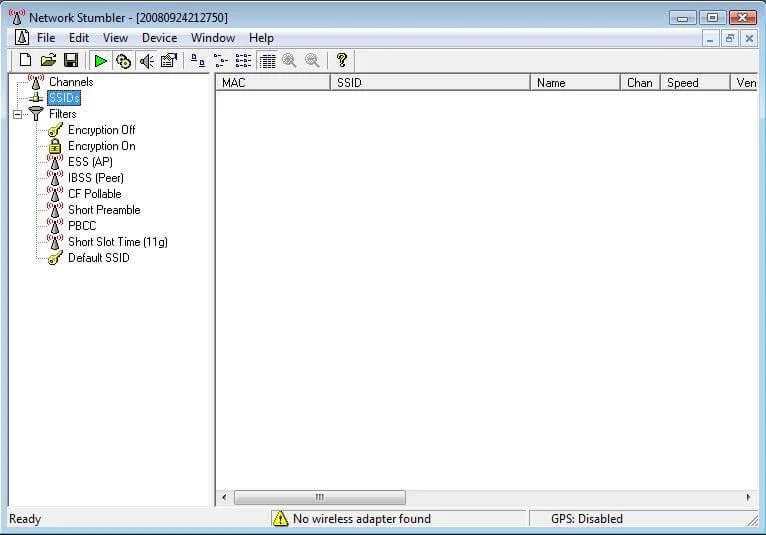Screen dimensions: 766x535
Task: Open the options properties toolbar icon
Action: (x=169, y=61)
